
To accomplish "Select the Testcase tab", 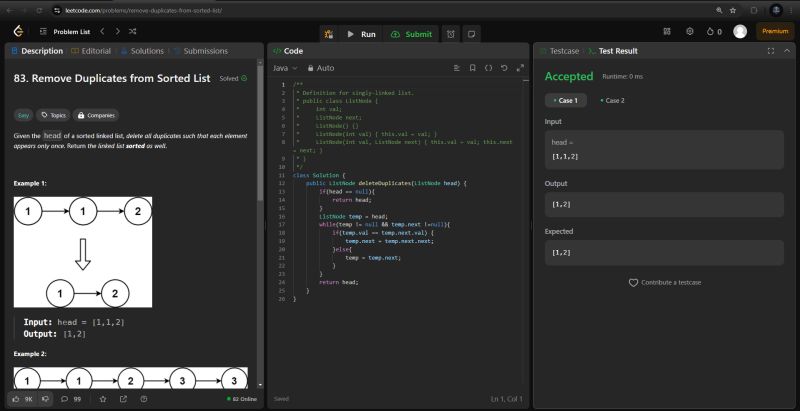I will 560,51.
